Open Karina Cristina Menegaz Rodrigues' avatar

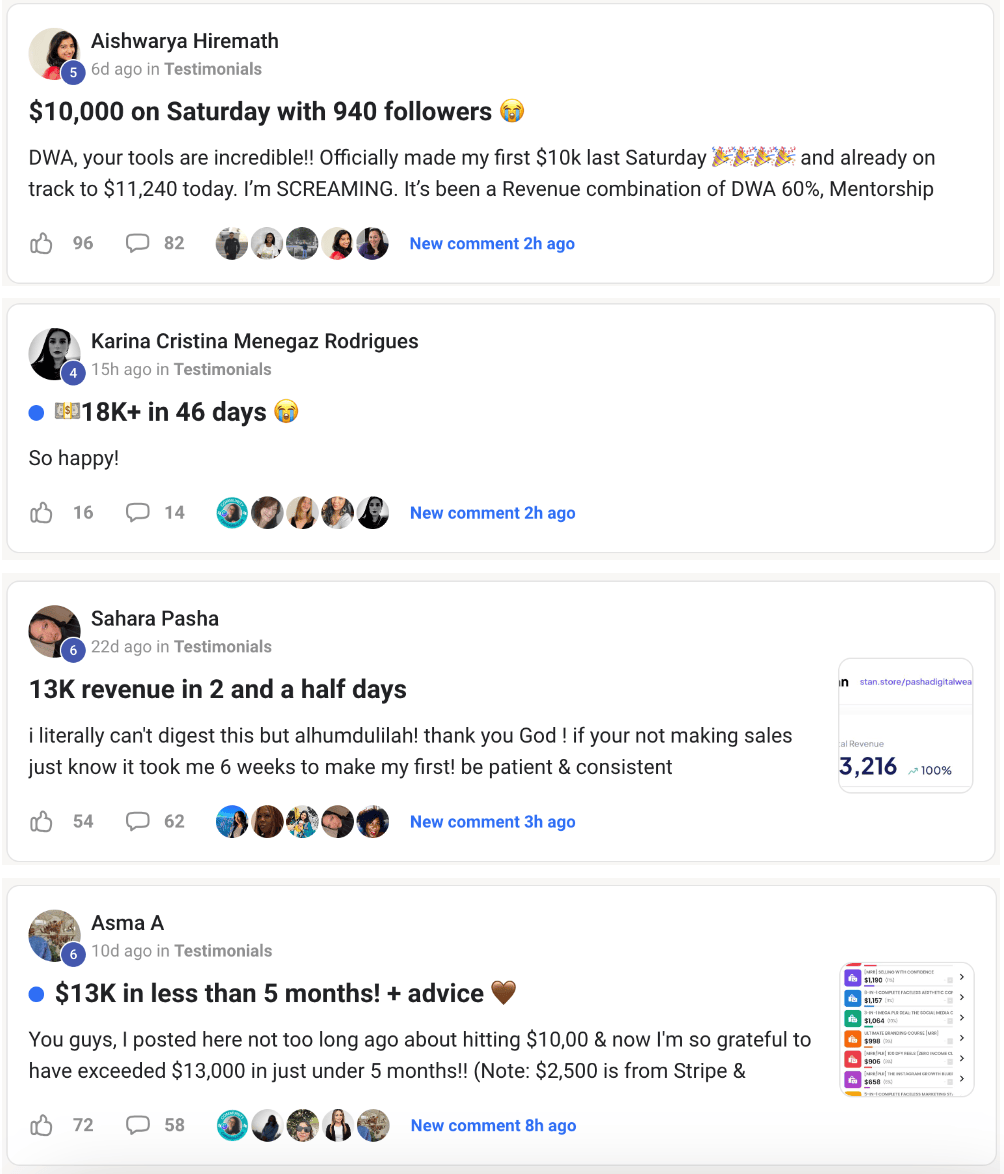[x=54, y=354]
